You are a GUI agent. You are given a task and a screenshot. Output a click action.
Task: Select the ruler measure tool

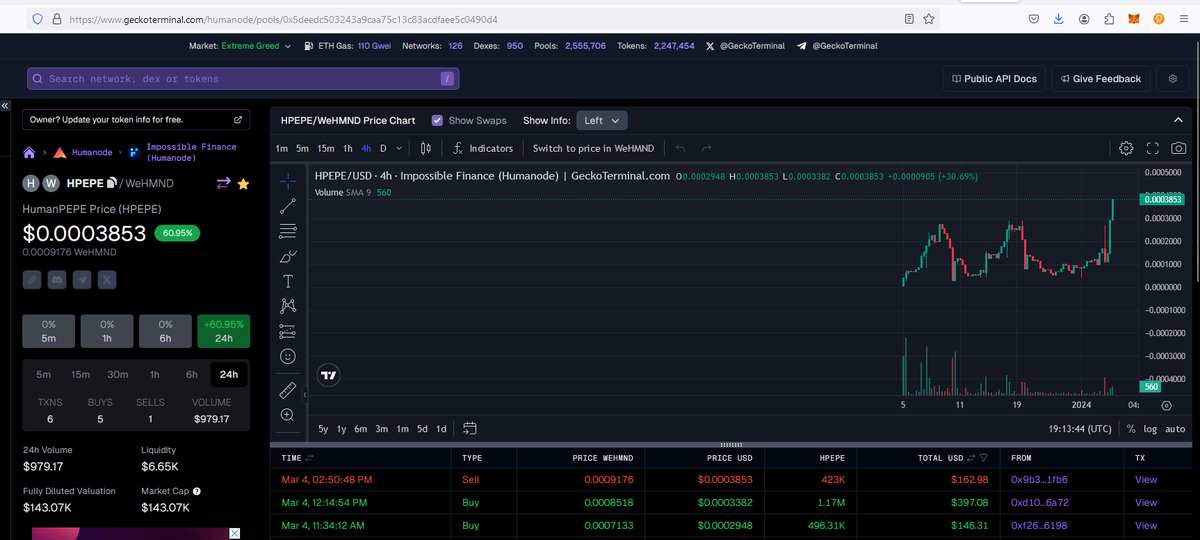coord(288,389)
